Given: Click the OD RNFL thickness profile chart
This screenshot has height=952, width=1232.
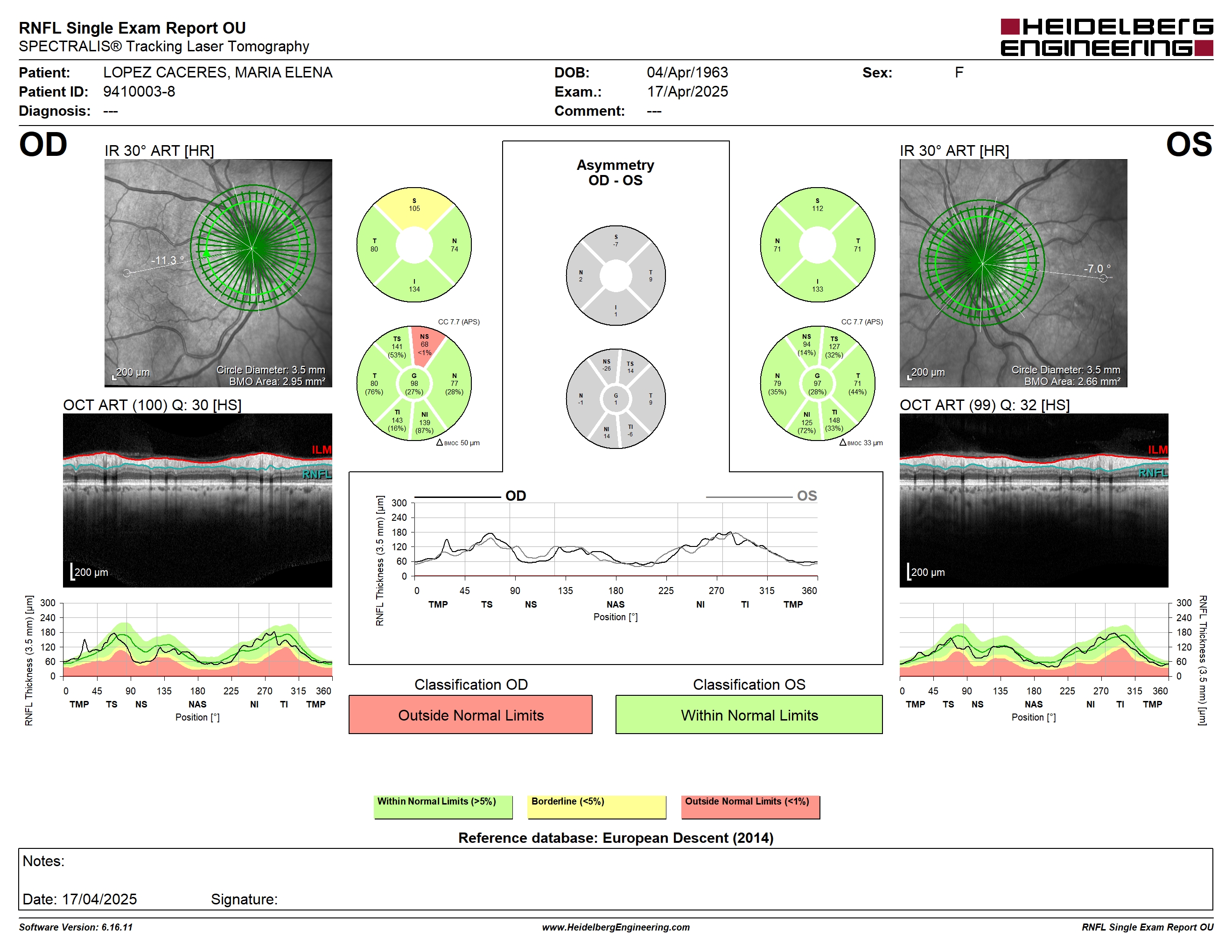Looking at the screenshot, I should (x=197, y=639).
